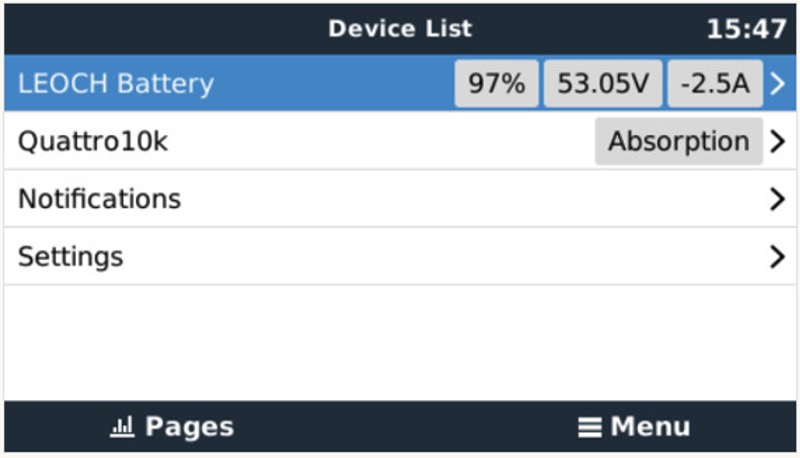
Task: Expand the LEOCH Battery row chevron
Action: pyautogui.click(x=778, y=83)
